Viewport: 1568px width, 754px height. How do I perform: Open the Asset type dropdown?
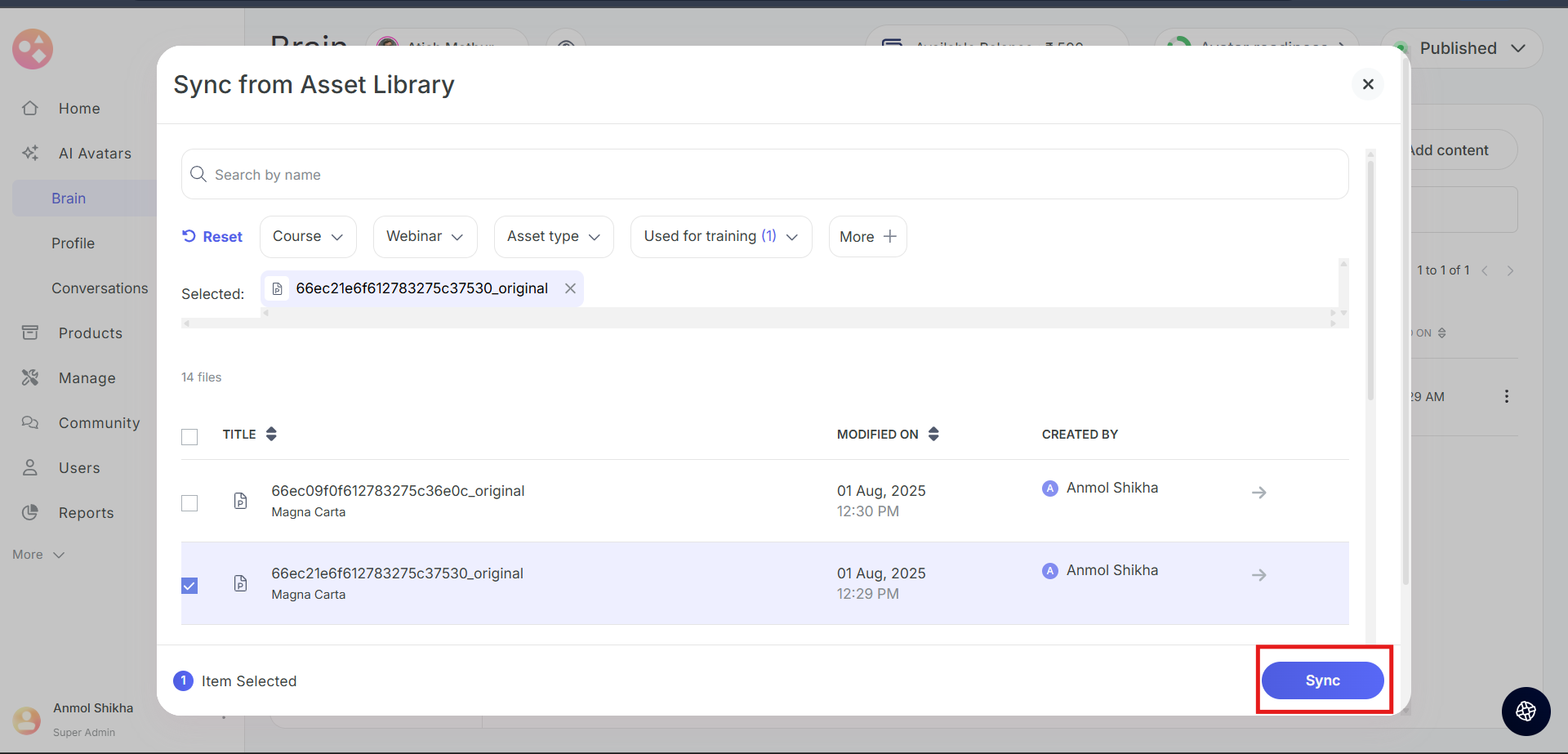click(553, 237)
